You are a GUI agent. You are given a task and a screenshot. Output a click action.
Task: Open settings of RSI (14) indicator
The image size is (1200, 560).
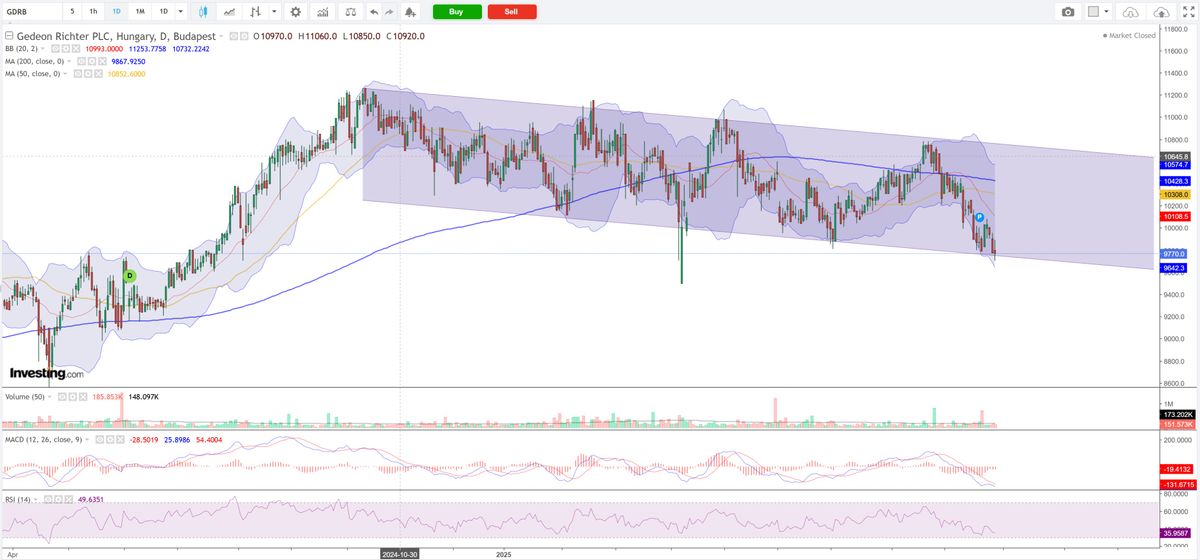point(58,500)
